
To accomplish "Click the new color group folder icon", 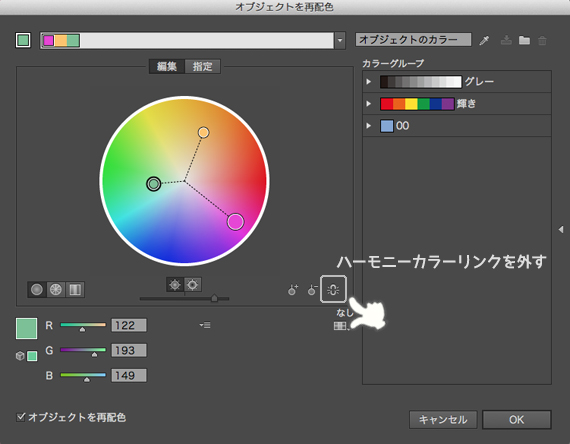I will coord(524,40).
